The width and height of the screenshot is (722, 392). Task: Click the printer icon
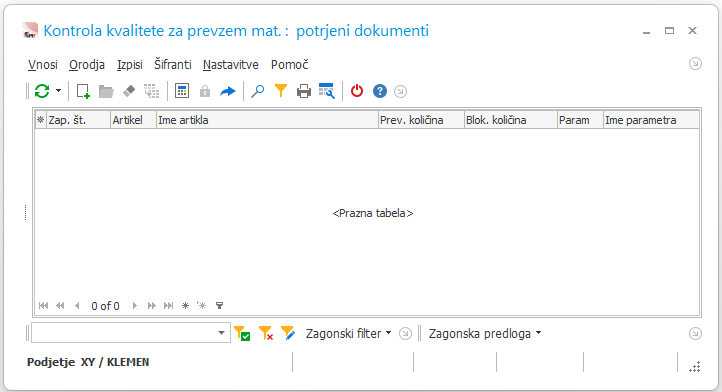coord(304,91)
